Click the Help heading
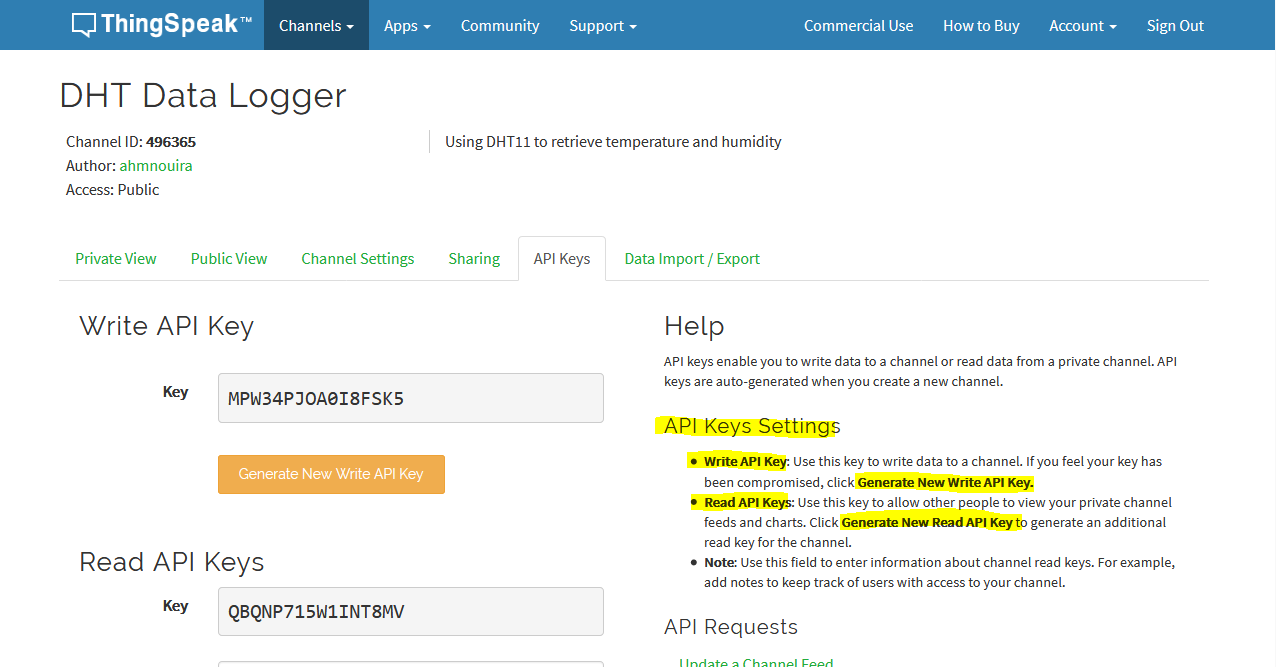The width and height of the screenshot is (1276, 667). coord(694,326)
